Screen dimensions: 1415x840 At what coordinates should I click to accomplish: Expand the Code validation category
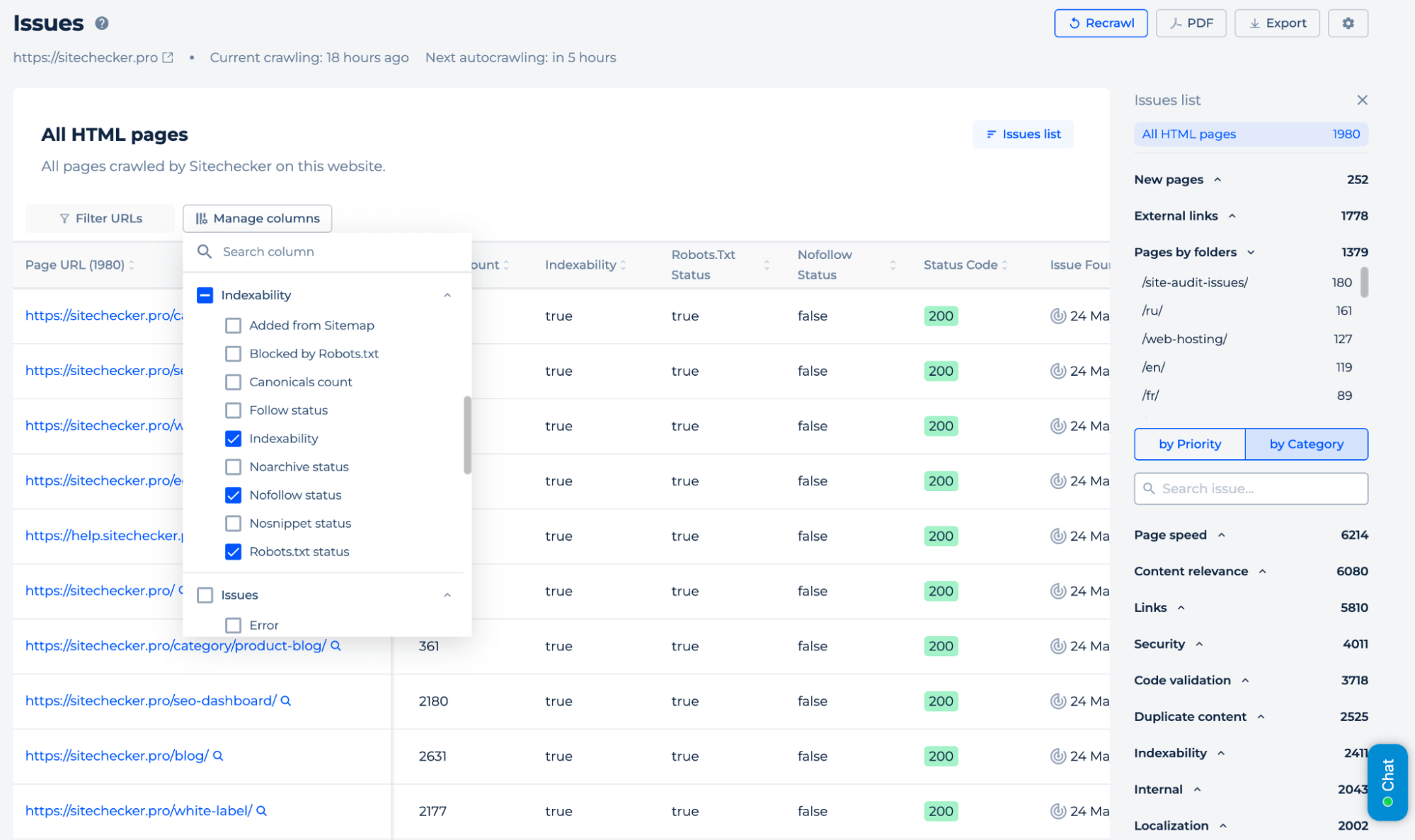[x=1245, y=680]
